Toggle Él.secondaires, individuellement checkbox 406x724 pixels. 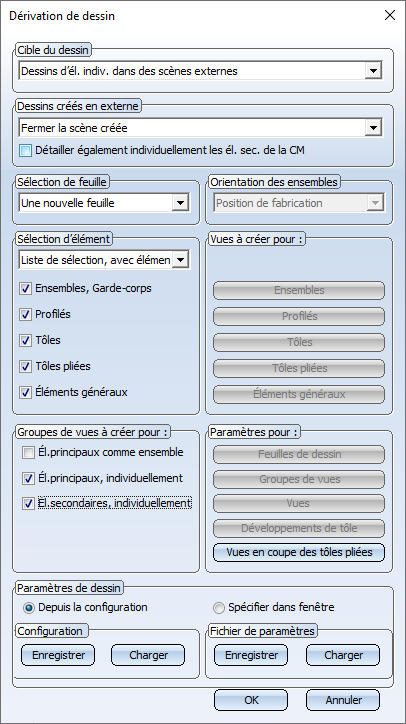29,503
